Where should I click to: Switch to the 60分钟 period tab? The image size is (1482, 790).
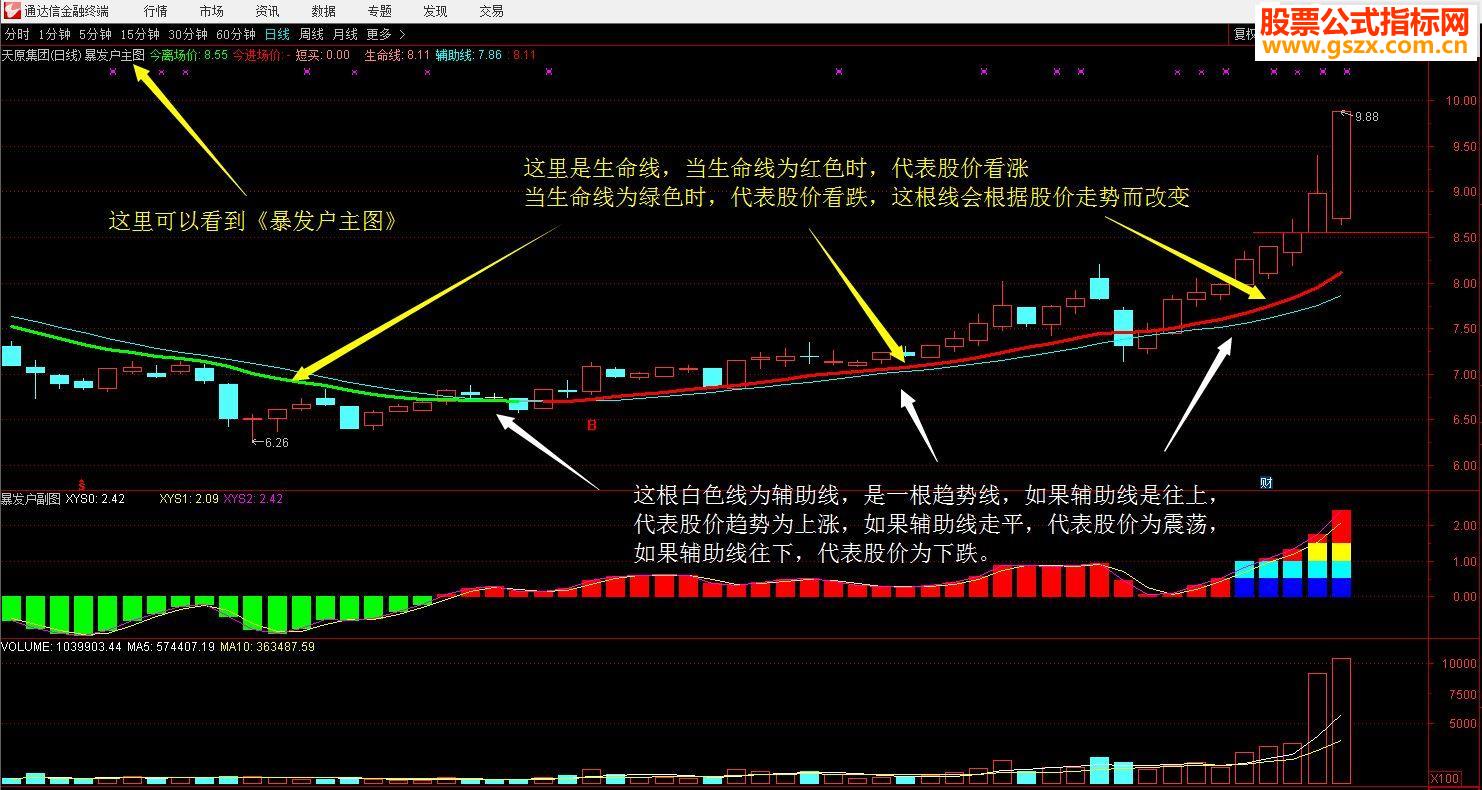(x=236, y=34)
